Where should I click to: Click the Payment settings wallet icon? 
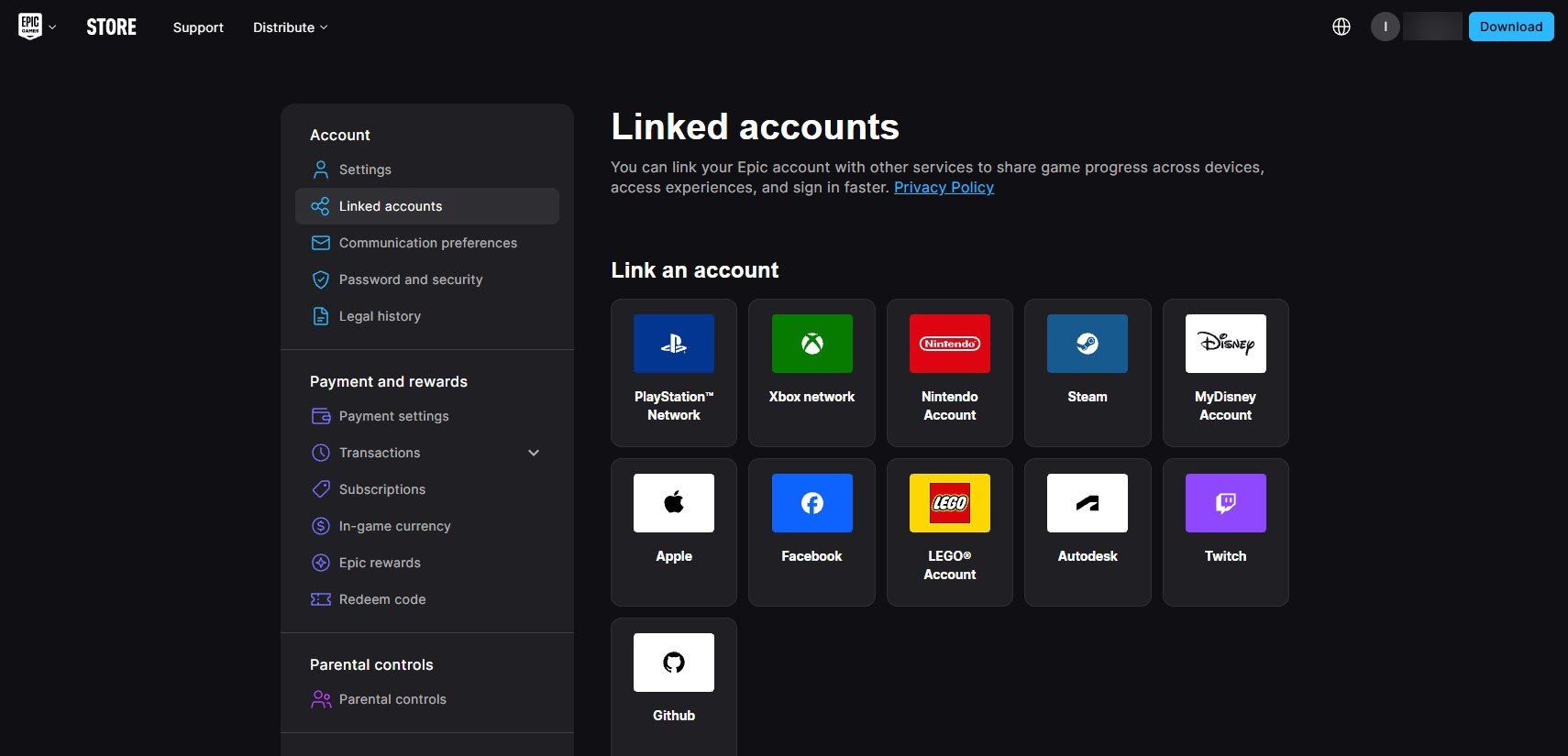321,416
